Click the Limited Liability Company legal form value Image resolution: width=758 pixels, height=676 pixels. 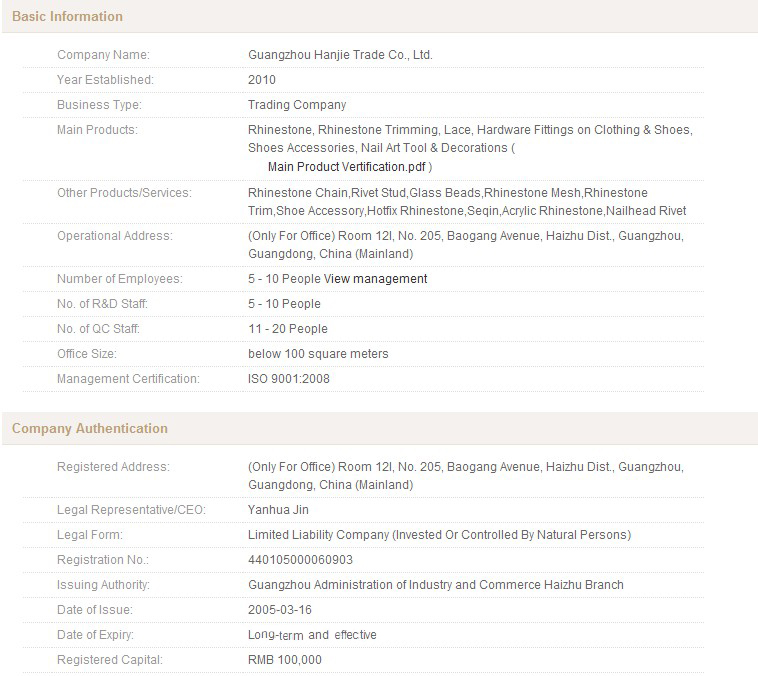click(x=439, y=535)
